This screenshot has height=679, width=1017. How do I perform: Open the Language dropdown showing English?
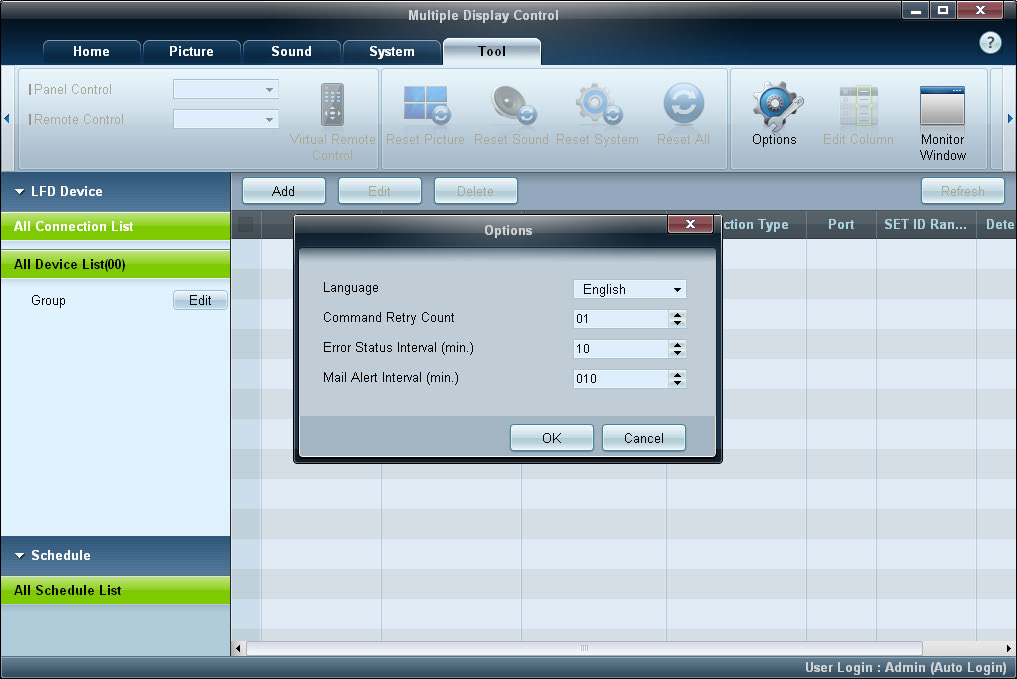[x=629, y=289]
